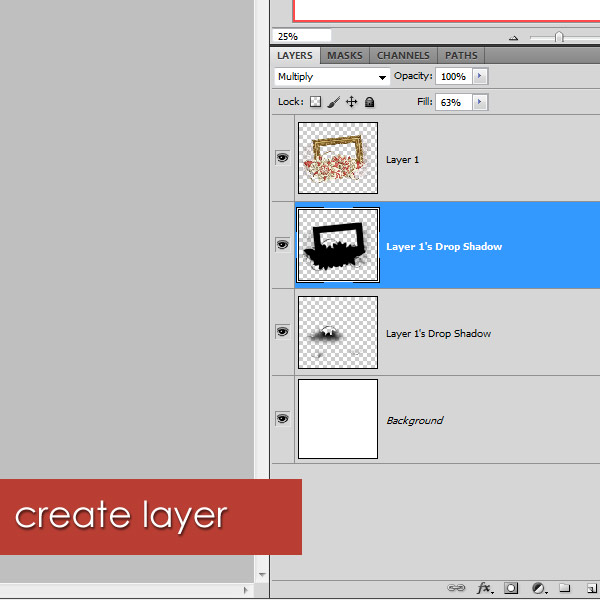Select the layer named Layer 1
Image resolution: width=600 pixels, height=600 pixels.
402,160
